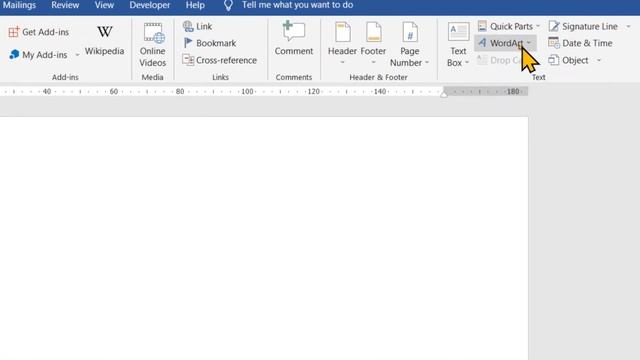Click the Date & Time label
Image resolution: width=640 pixels, height=360 pixels.
tap(587, 43)
